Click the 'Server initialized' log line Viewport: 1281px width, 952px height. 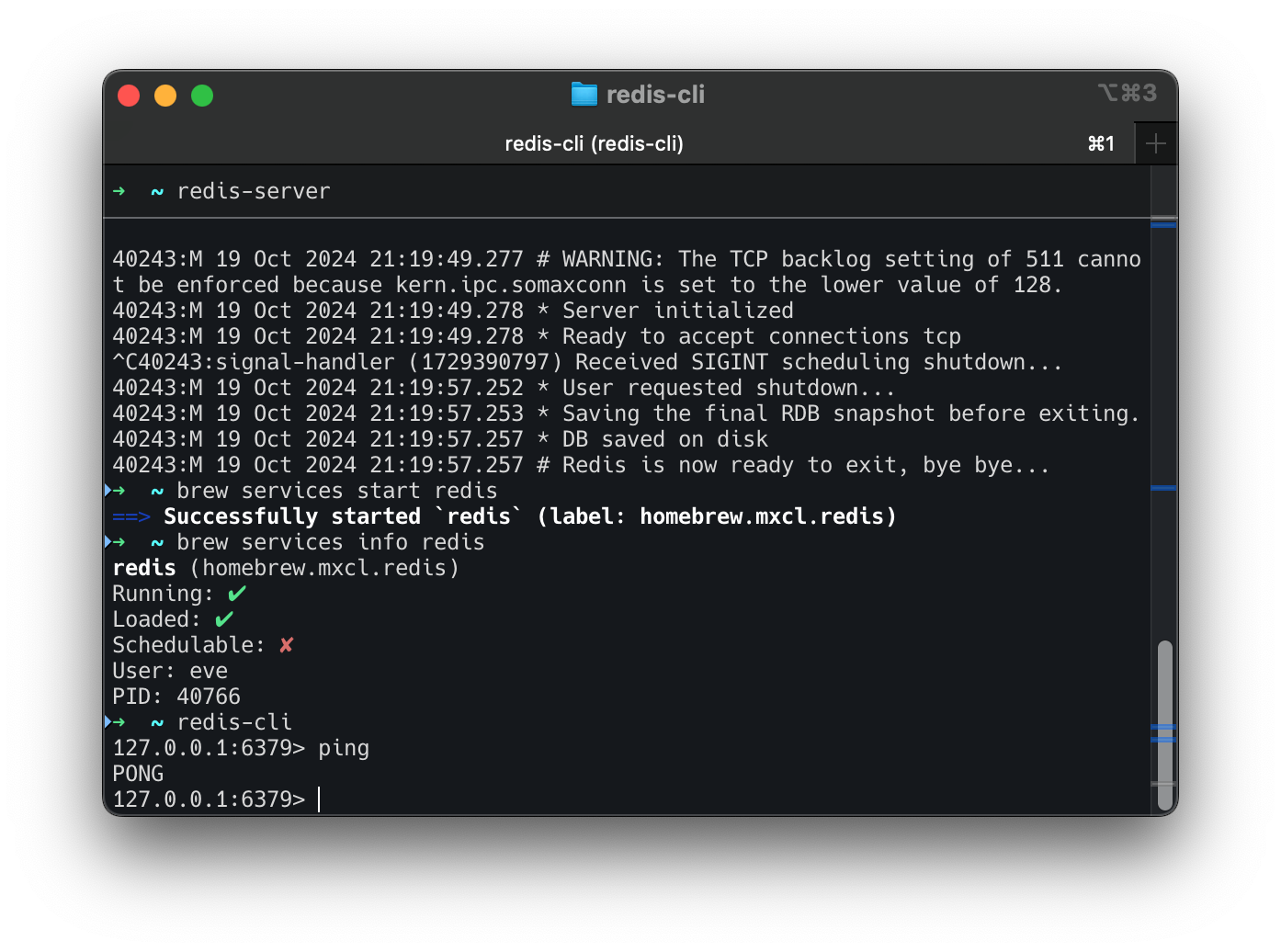(x=453, y=311)
